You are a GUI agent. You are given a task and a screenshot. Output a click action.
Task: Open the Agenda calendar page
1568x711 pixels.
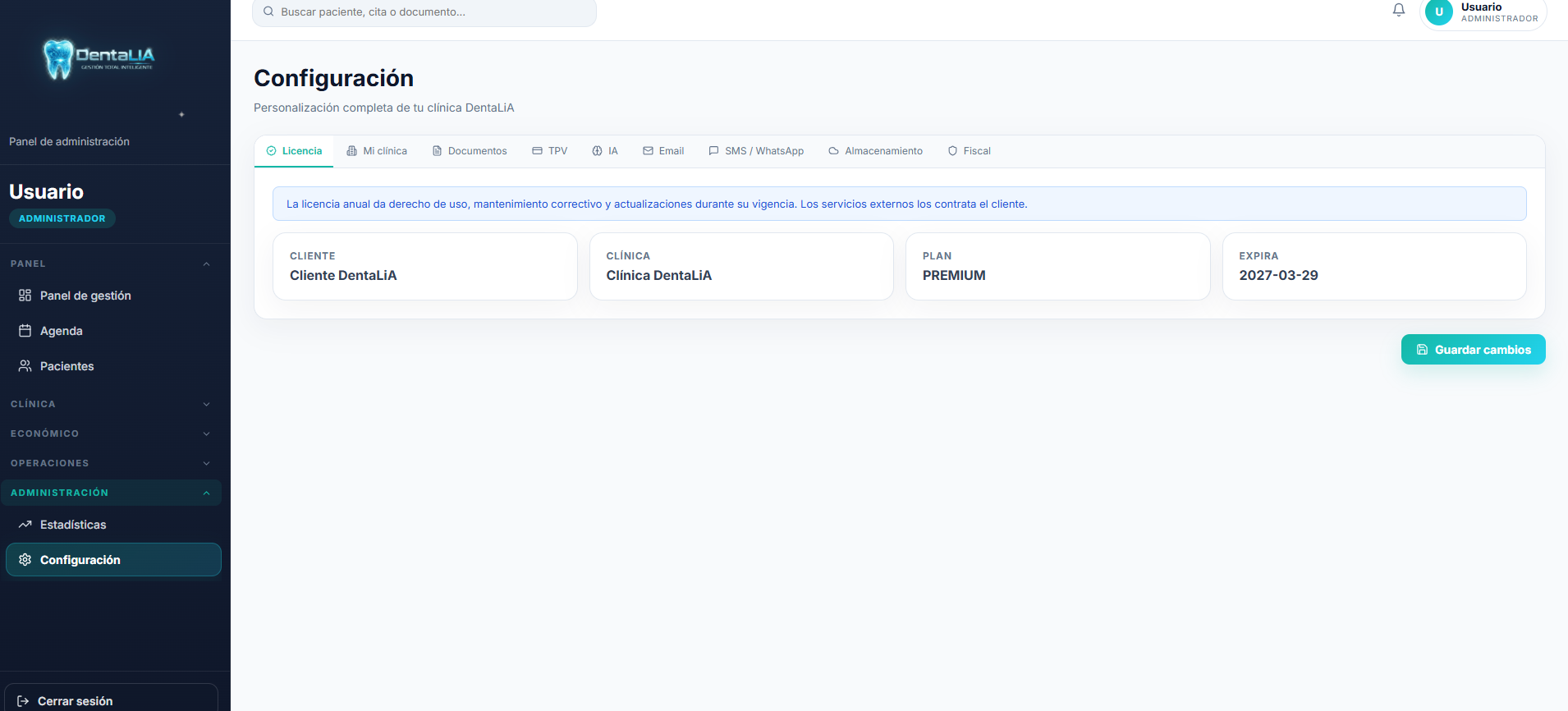pyautogui.click(x=62, y=331)
